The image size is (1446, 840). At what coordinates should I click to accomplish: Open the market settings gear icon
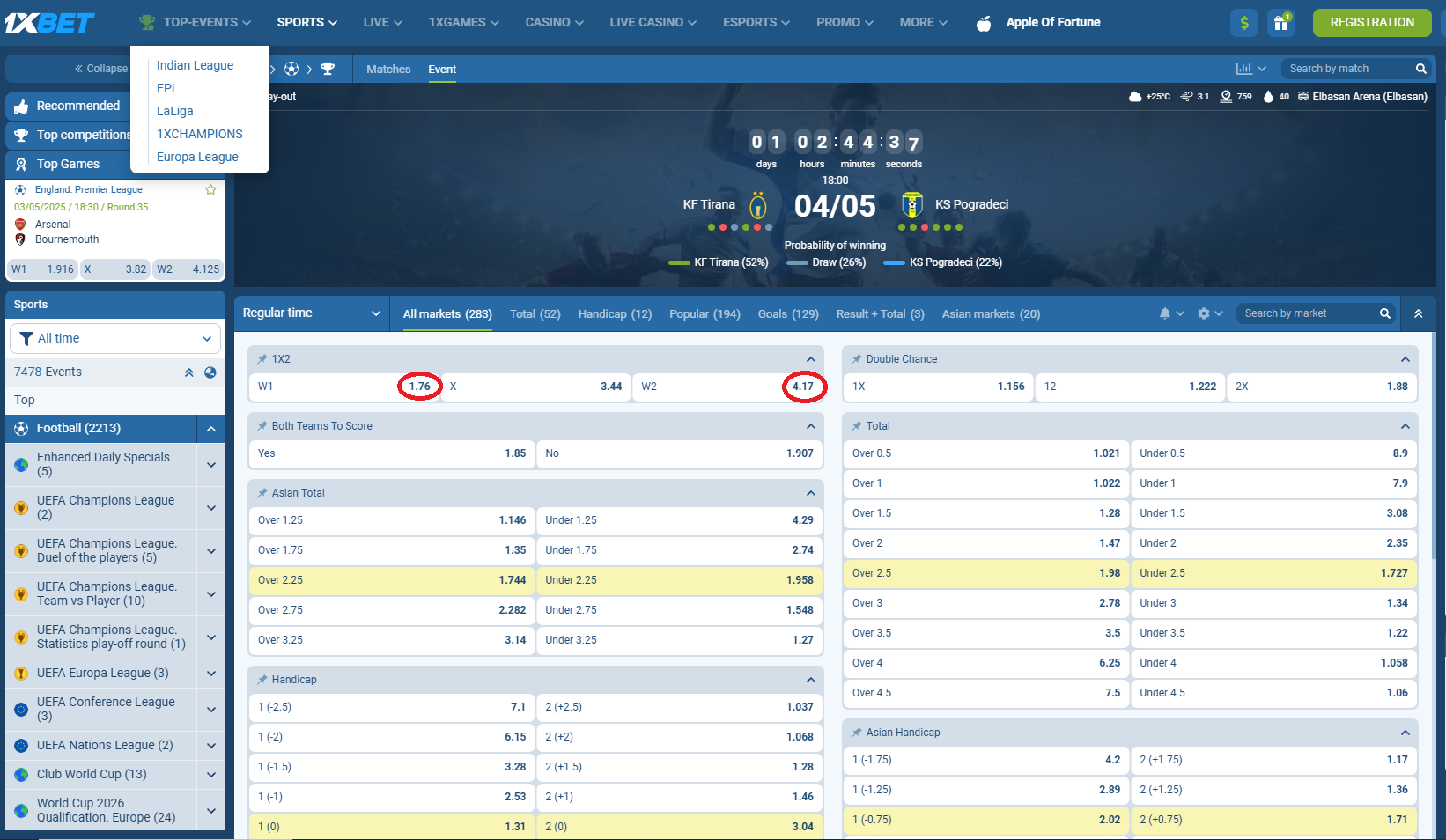[x=1204, y=313]
